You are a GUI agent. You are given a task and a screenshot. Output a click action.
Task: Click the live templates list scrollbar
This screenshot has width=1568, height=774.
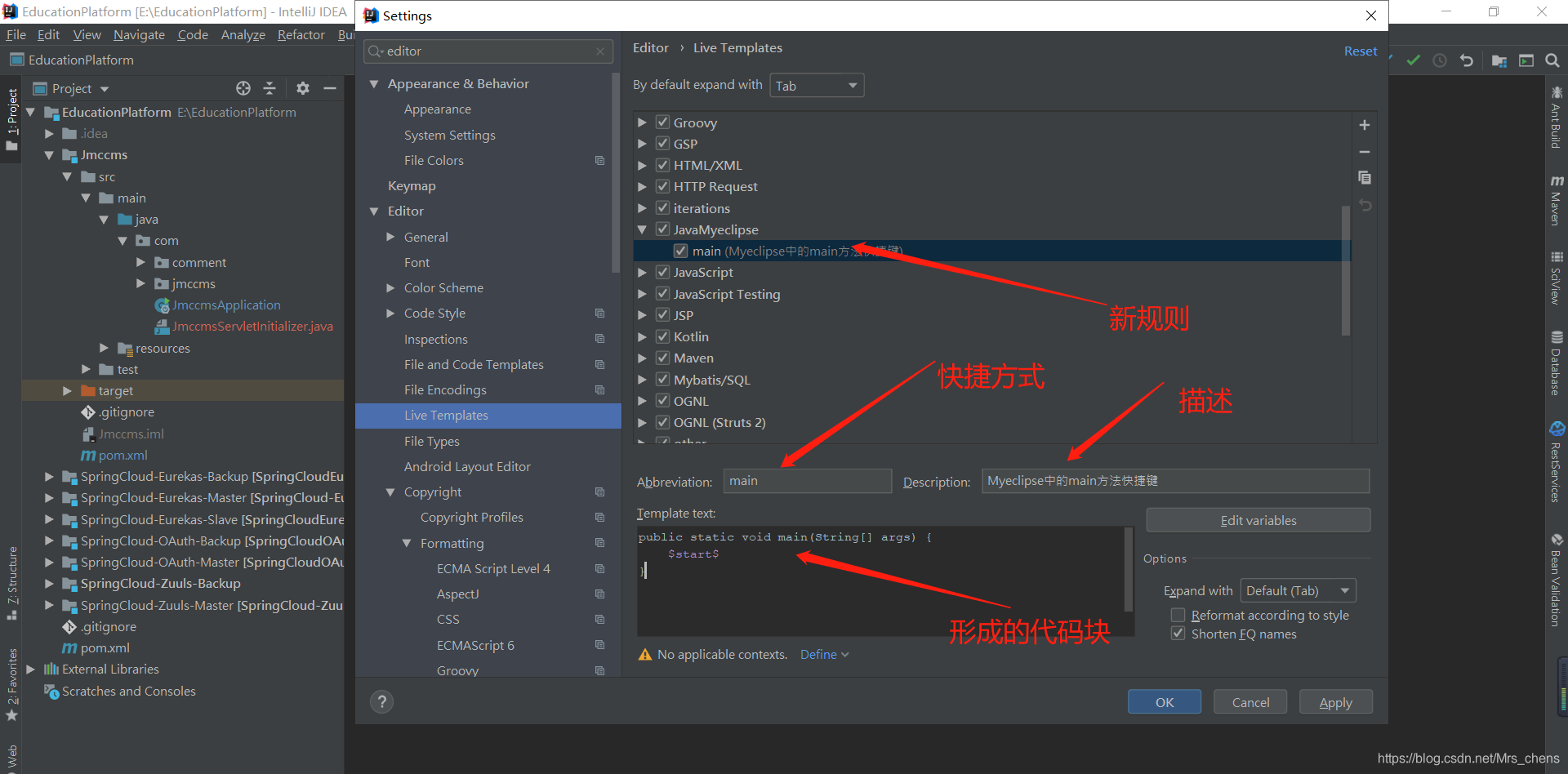coord(1346,269)
